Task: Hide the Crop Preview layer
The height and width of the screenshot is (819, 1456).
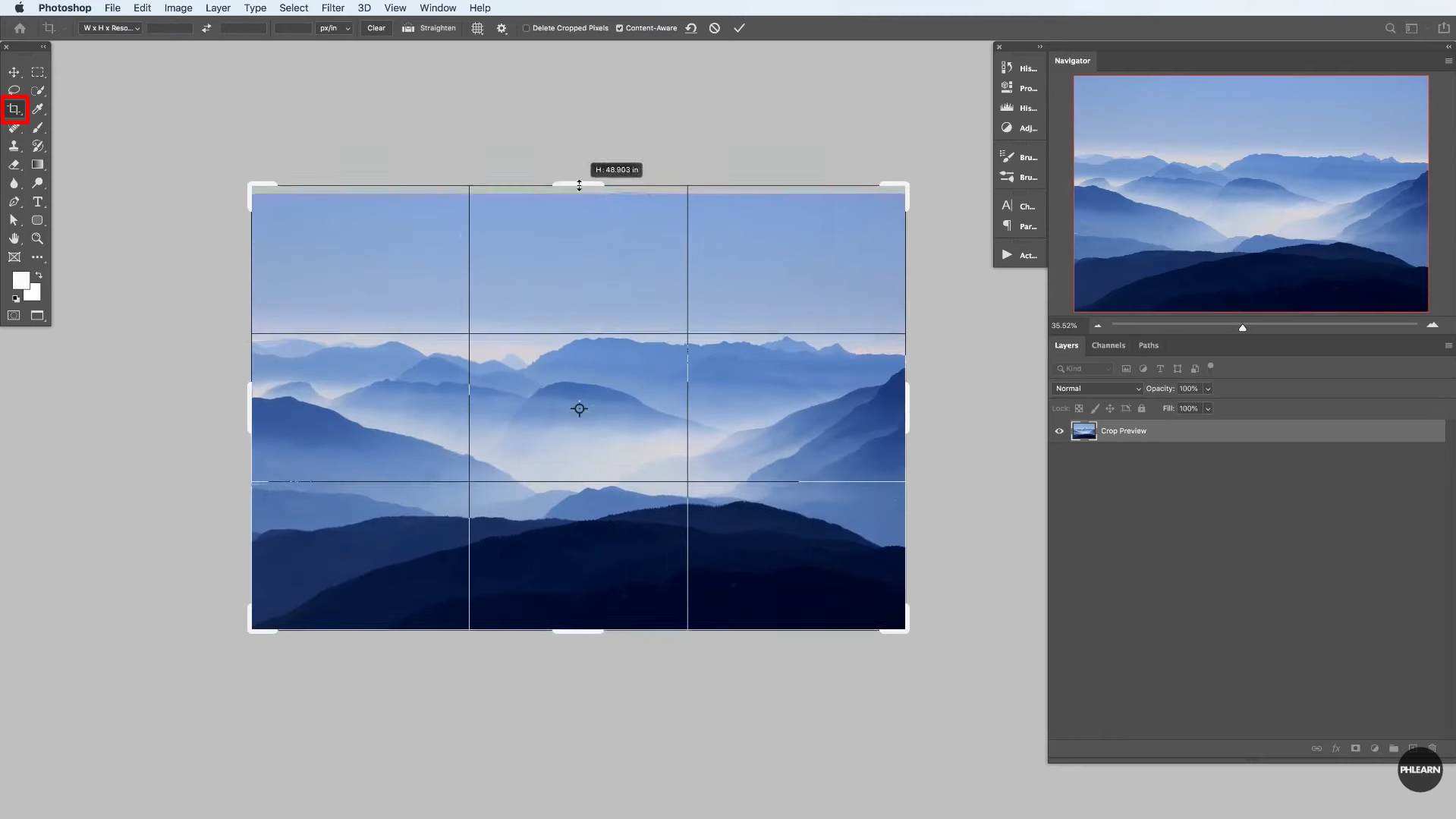Action: click(1059, 430)
